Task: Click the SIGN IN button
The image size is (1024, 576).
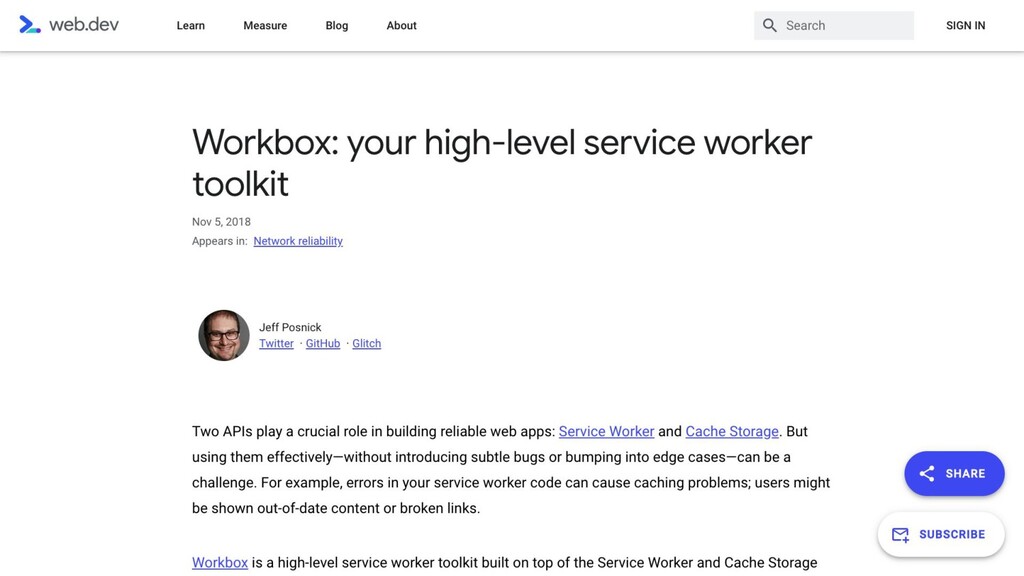Action: [966, 25]
